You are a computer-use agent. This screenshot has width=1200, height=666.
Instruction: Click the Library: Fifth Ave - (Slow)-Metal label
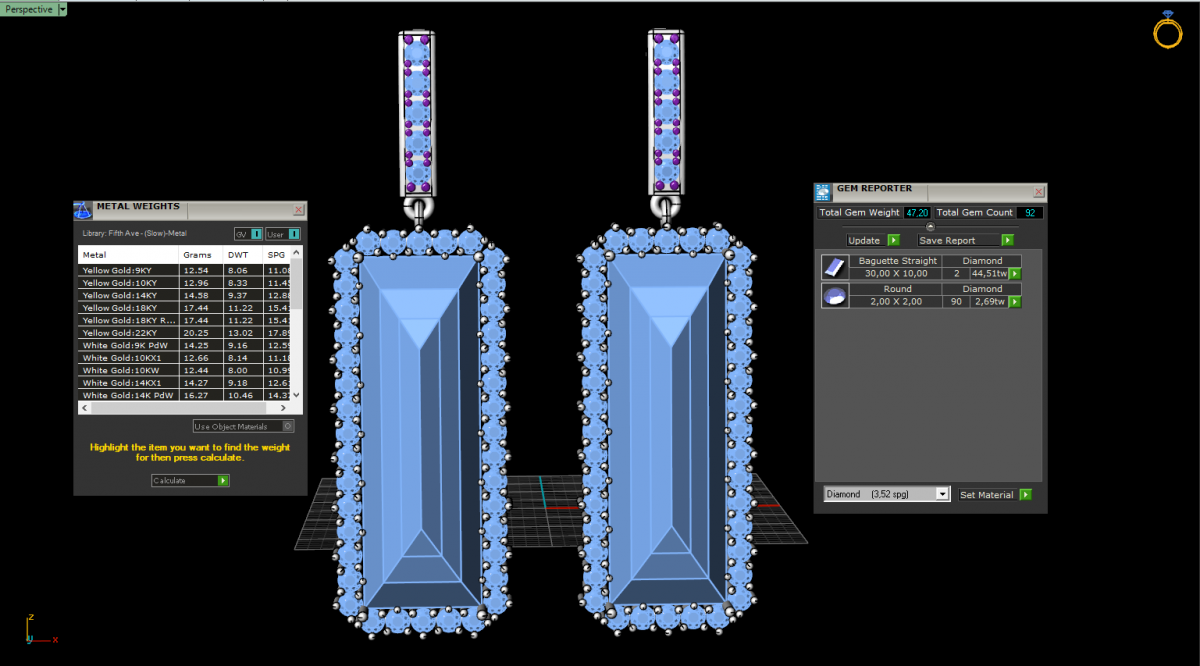pos(134,234)
